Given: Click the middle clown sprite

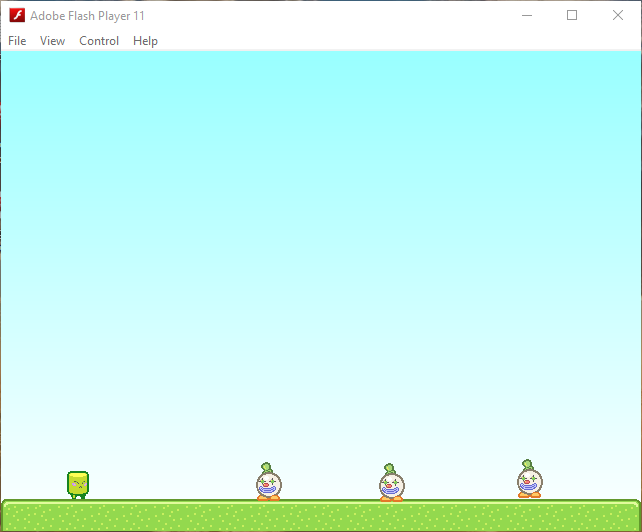Looking at the screenshot, I should (x=391, y=482).
